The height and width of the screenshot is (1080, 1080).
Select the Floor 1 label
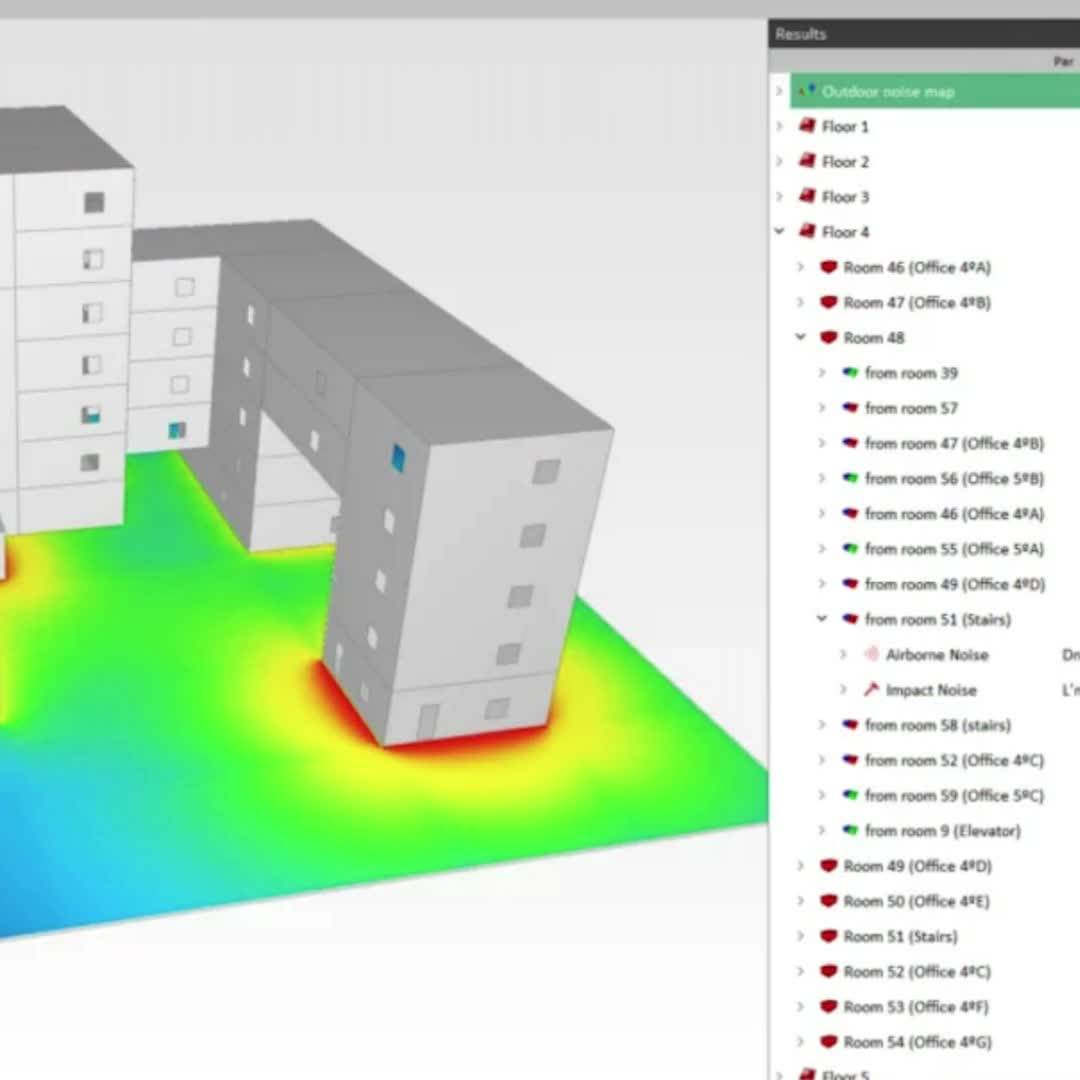(x=845, y=127)
